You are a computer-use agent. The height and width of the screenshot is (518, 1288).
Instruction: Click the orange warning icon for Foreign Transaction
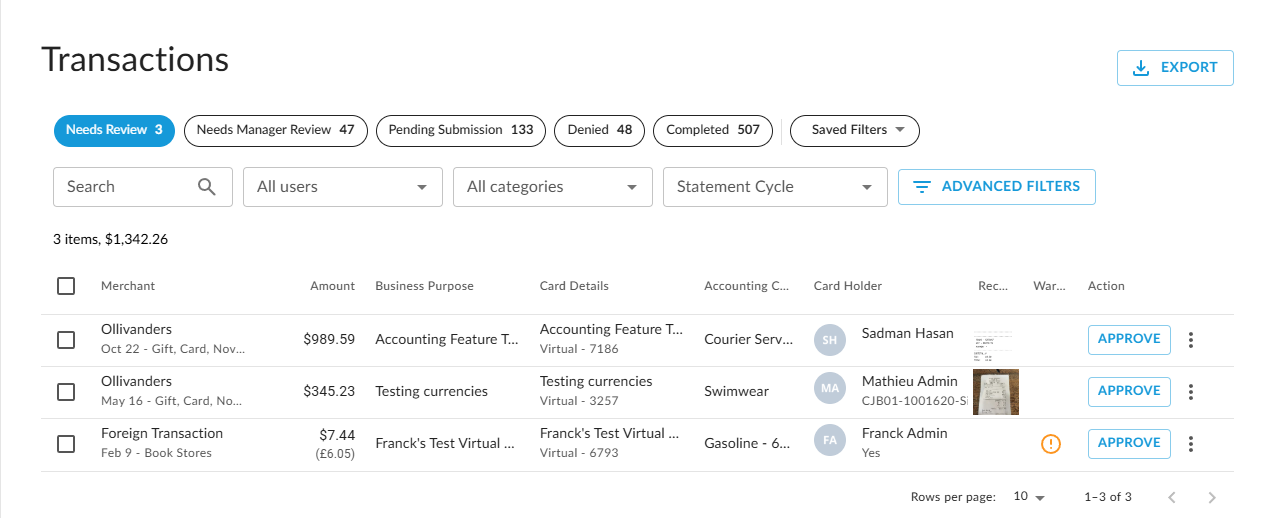(x=1050, y=444)
